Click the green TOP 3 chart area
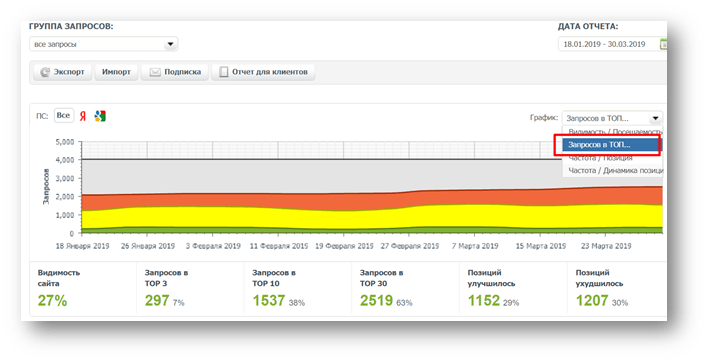Viewport: 709px width, 363px height. pyautogui.click(x=371, y=230)
